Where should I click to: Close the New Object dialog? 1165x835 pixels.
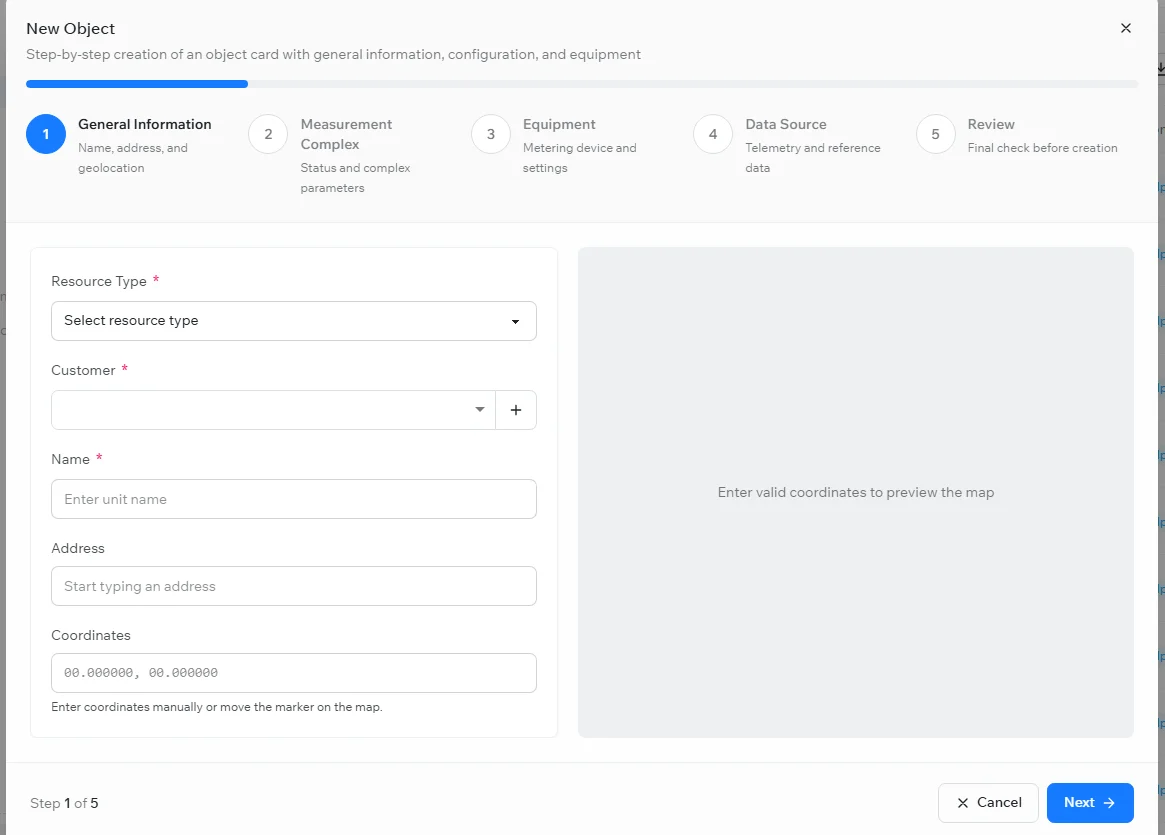(1126, 28)
